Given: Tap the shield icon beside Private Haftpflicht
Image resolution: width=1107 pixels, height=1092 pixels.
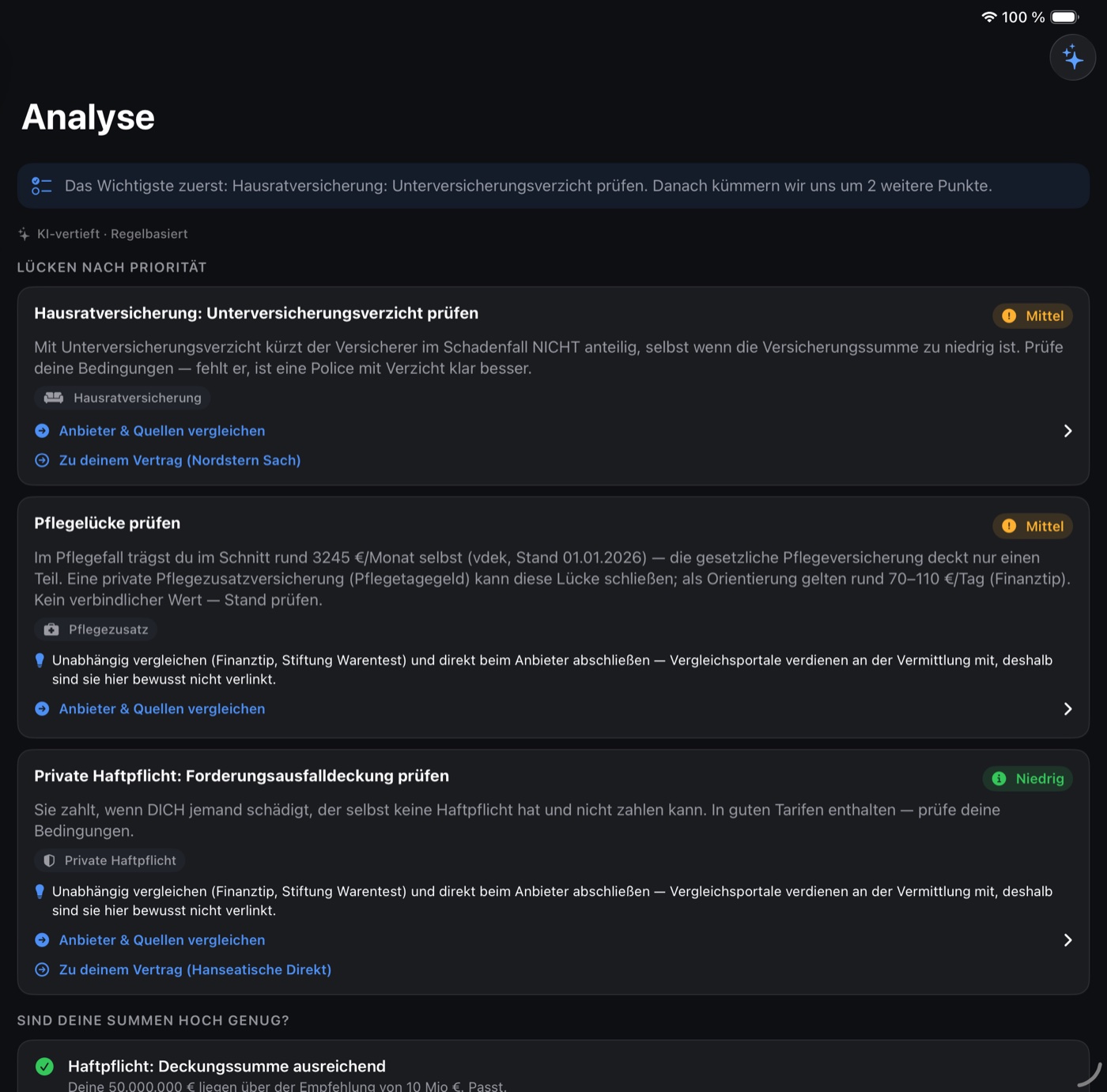Looking at the screenshot, I should 49,860.
